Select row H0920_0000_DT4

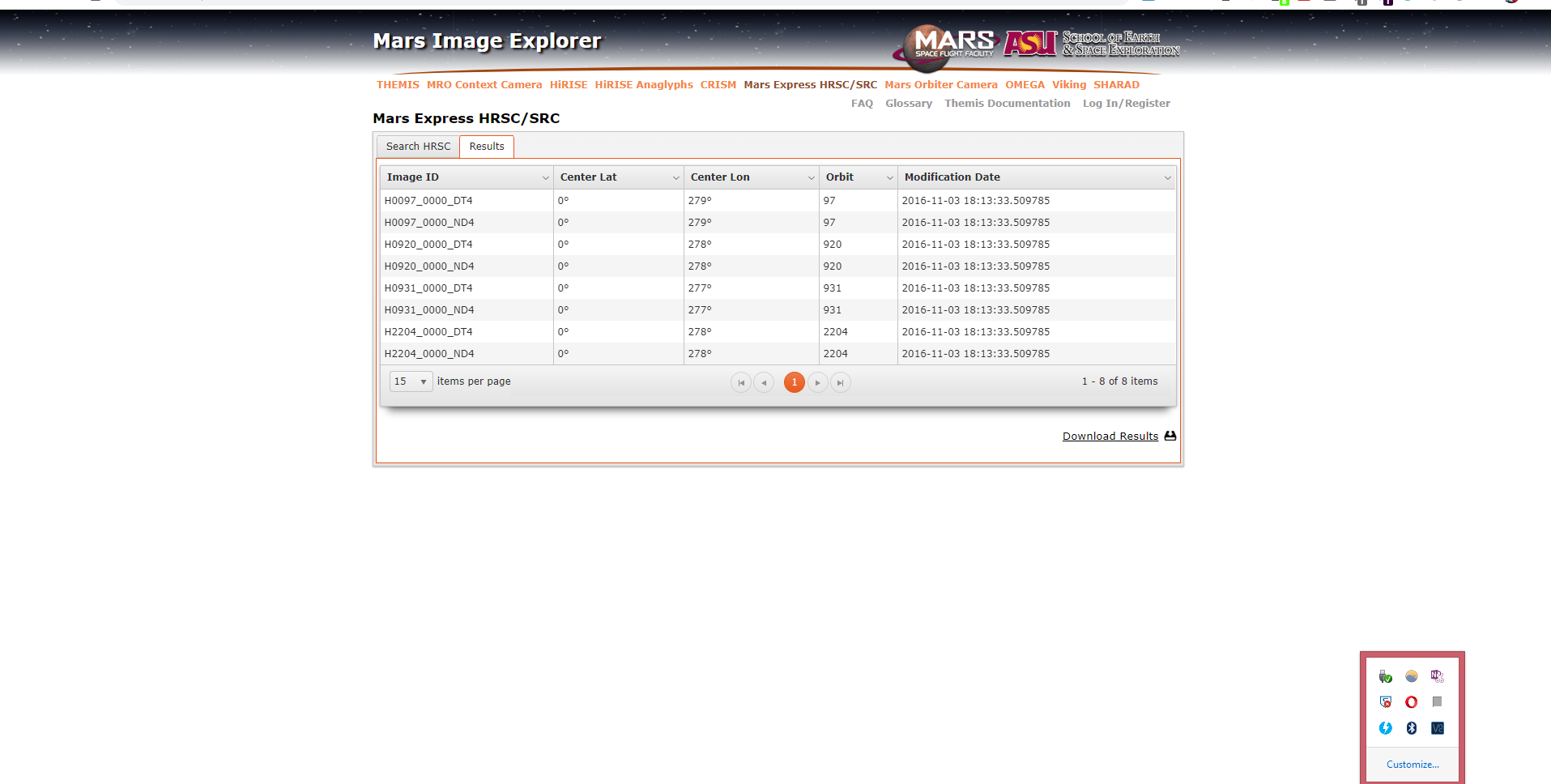pyautogui.click(x=778, y=245)
